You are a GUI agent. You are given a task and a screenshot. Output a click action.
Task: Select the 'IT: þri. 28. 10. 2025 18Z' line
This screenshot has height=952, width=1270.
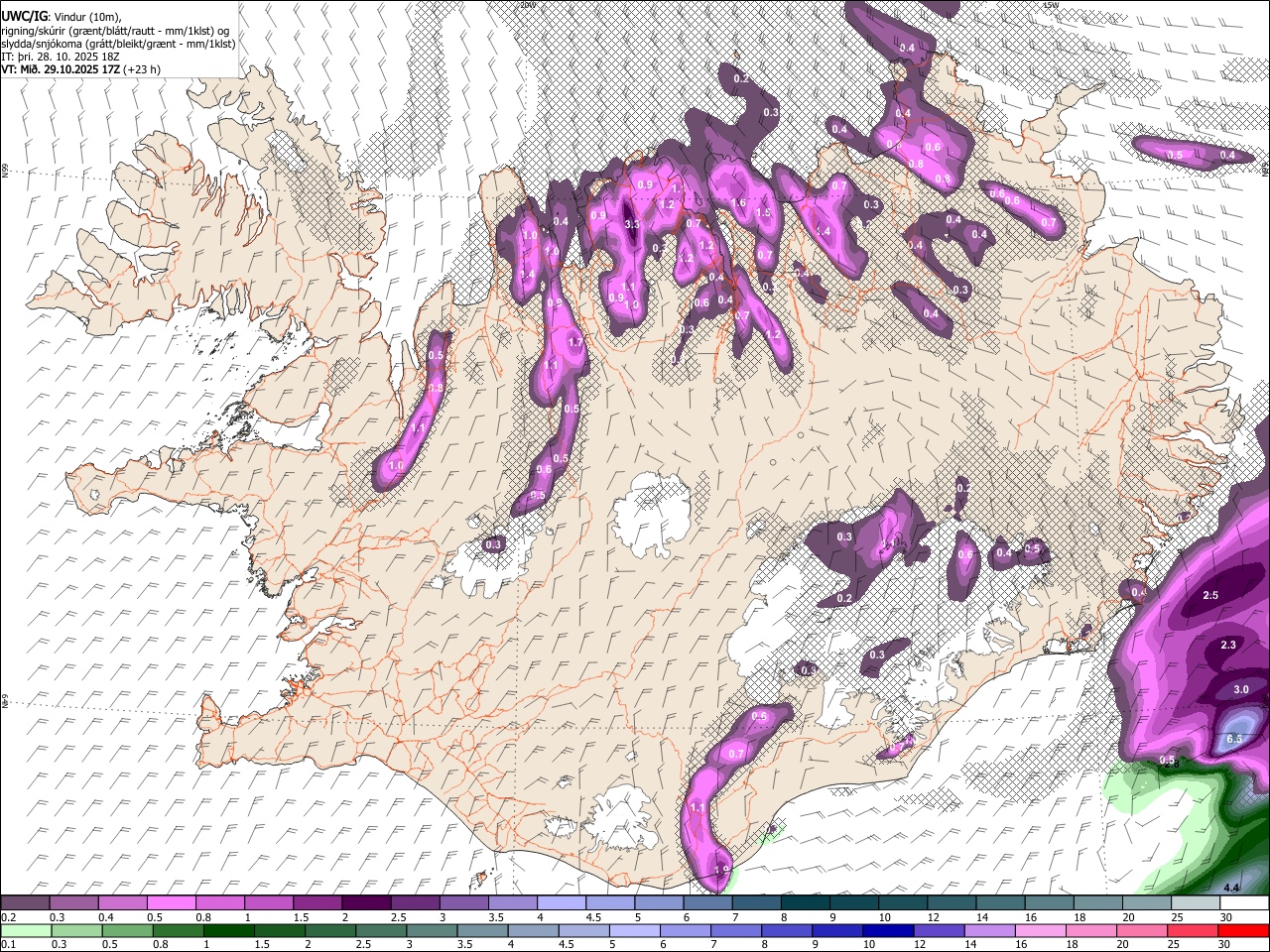(62, 57)
